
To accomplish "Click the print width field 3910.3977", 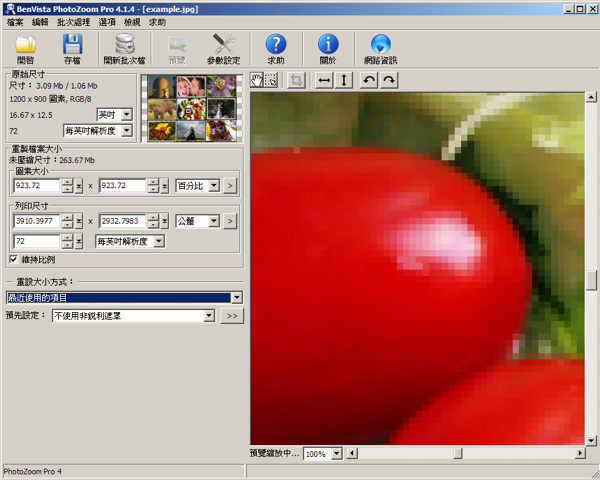I will [x=37, y=221].
